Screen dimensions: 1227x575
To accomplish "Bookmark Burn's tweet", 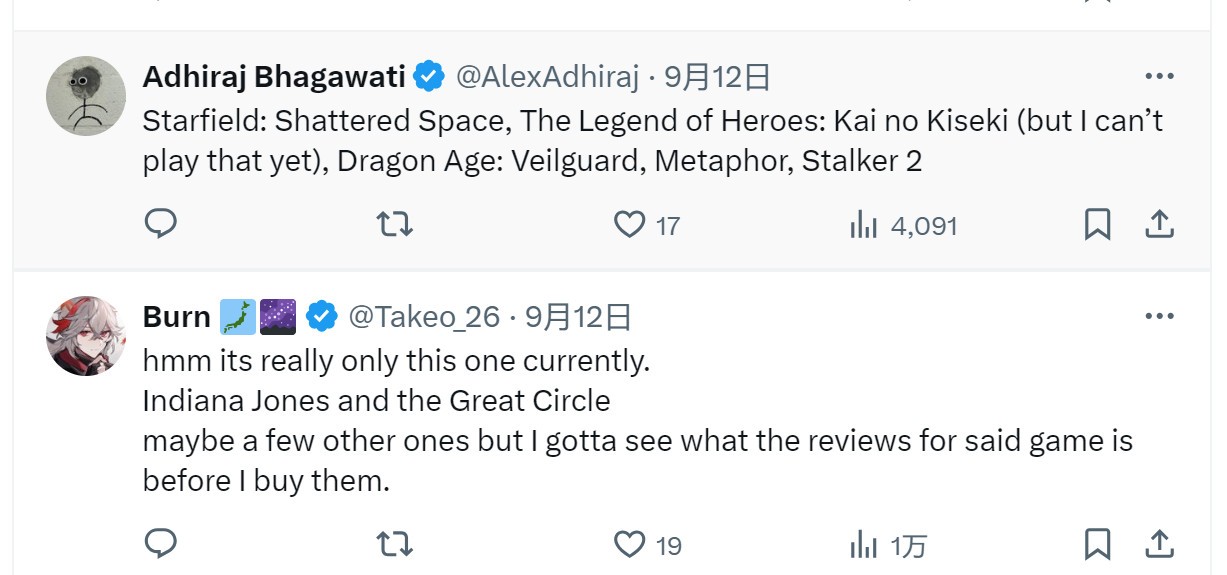I will (x=1097, y=545).
